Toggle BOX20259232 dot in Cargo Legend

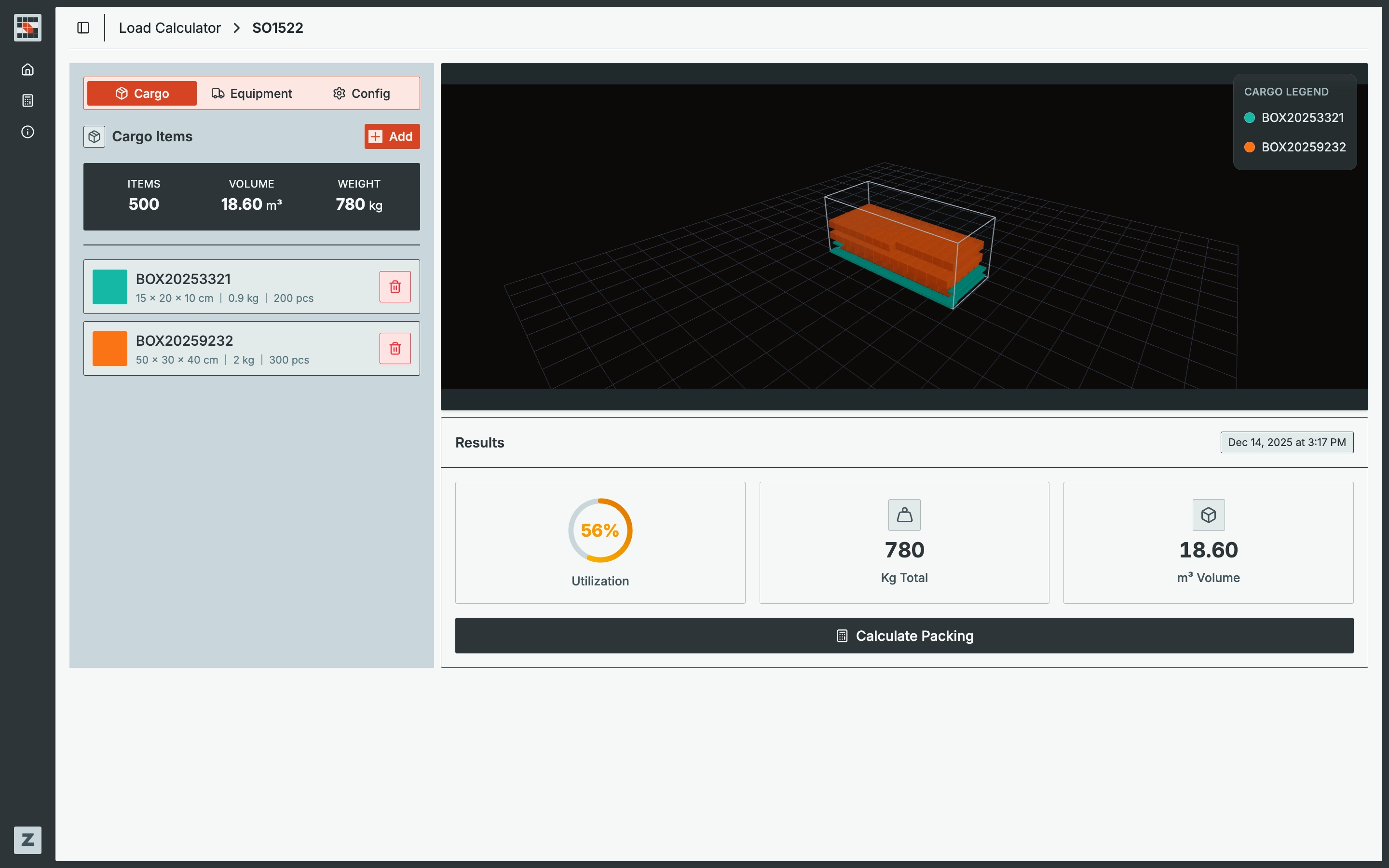click(1250, 147)
